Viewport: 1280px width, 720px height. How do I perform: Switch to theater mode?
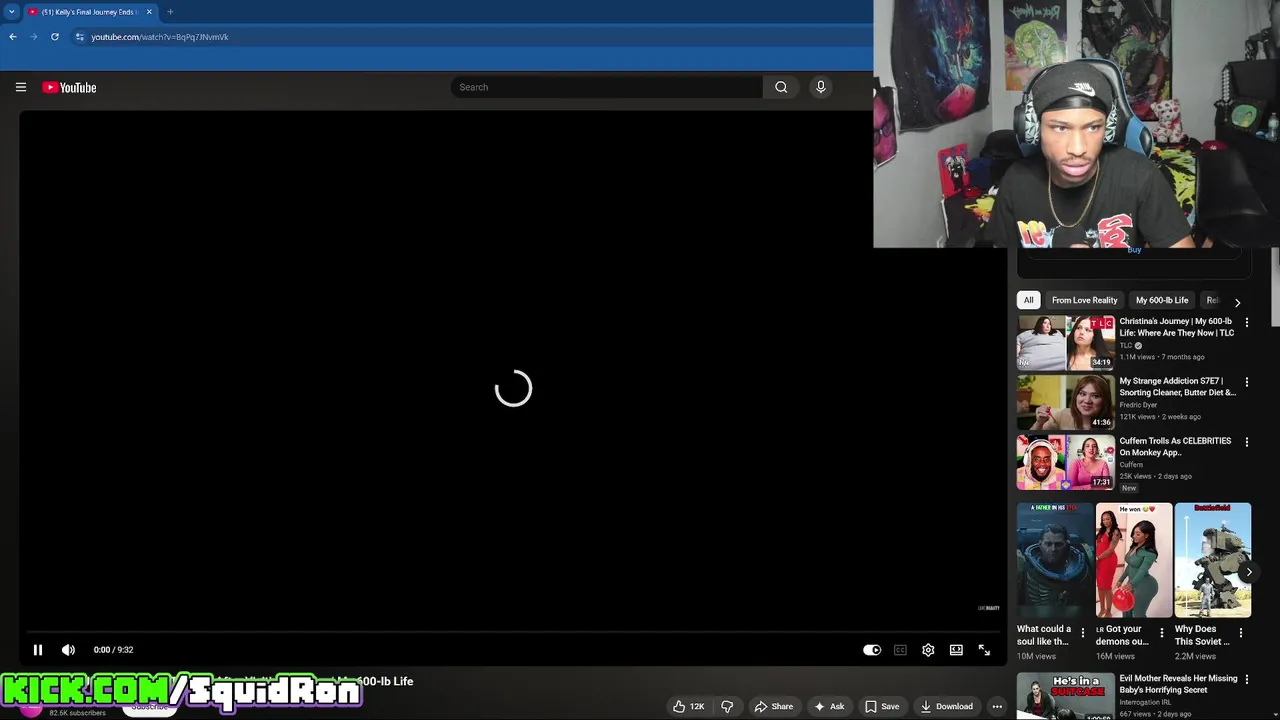click(956, 650)
